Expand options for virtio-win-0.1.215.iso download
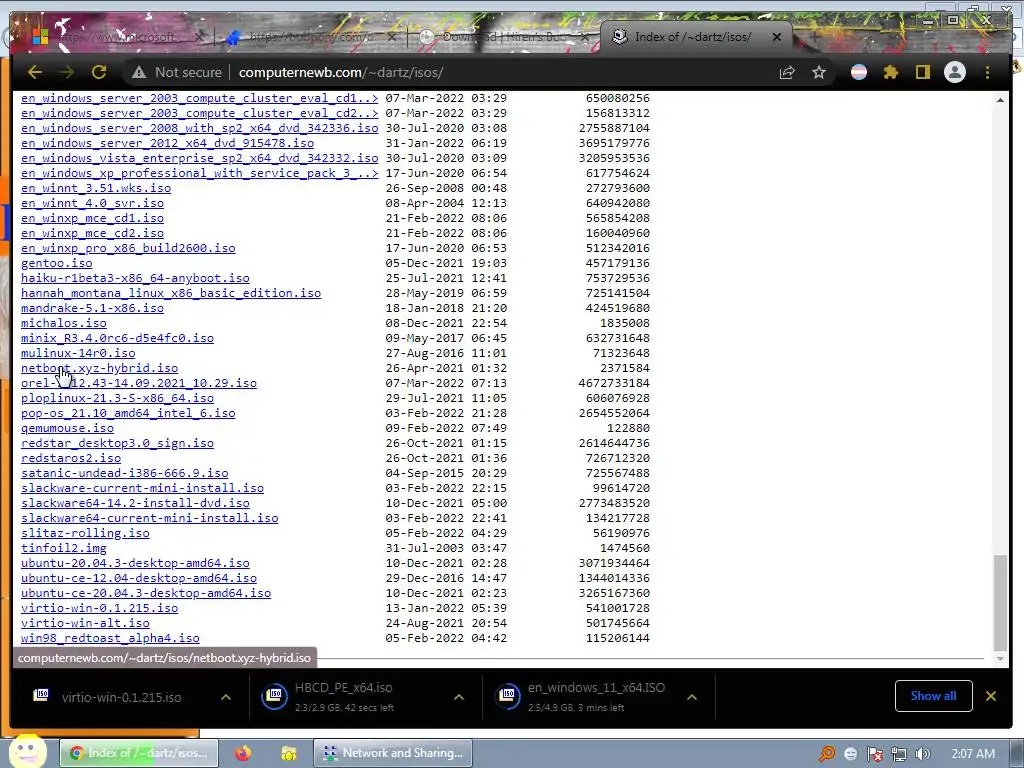Screen dimensions: 1024x768 coord(226,697)
